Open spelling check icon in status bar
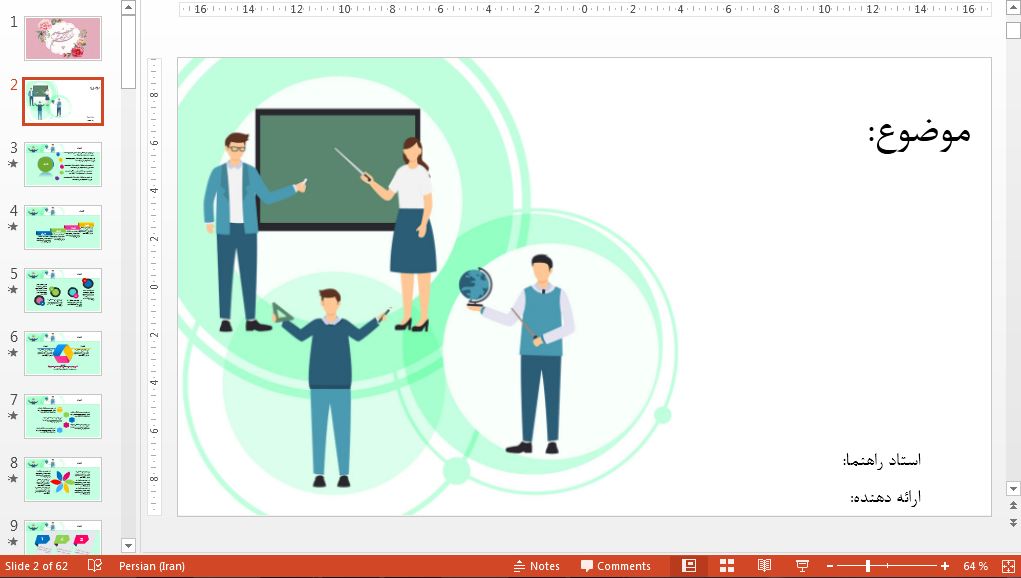The height and width of the screenshot is (578, 1021). [95, 566]
